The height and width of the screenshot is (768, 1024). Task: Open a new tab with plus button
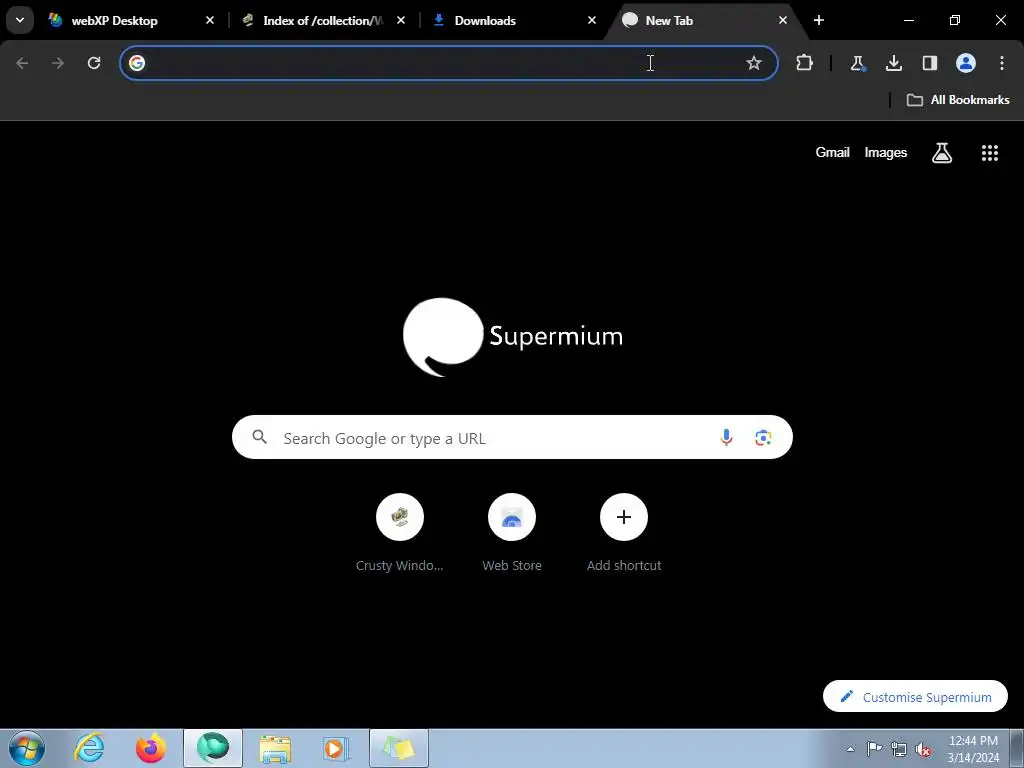(819, 20)
